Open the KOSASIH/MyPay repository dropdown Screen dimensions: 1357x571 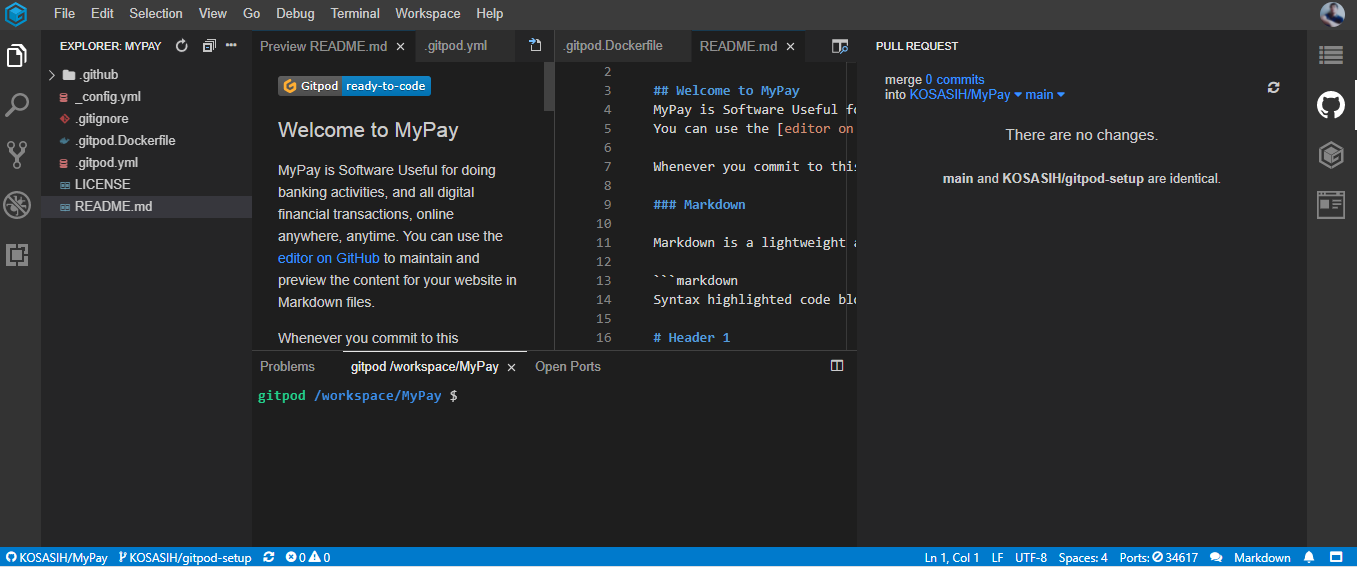tap(966, 94)
